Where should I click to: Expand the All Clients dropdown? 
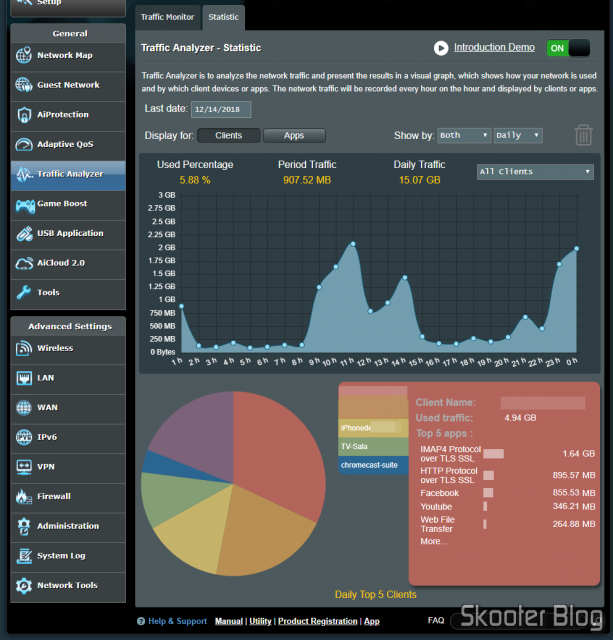pos(535,172)
